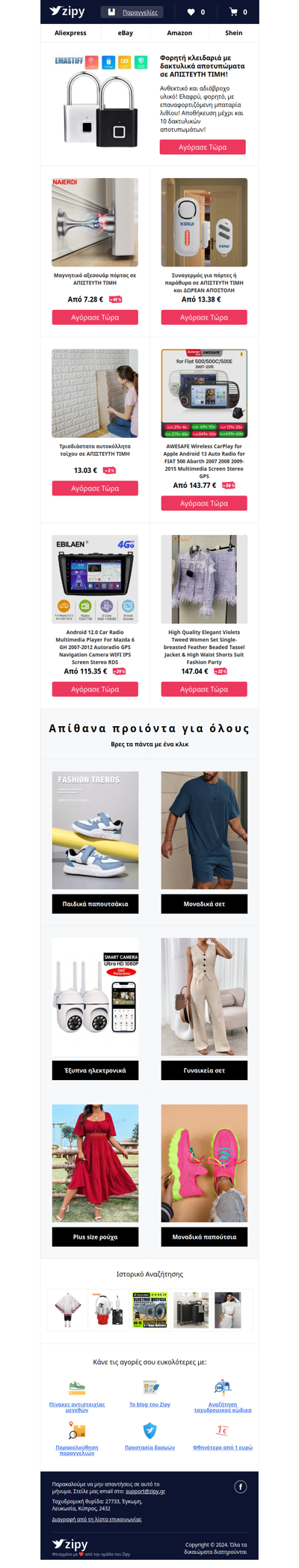Switch to the Aliexpress tab
This screenshot has height=1568, width=299.
70,33
